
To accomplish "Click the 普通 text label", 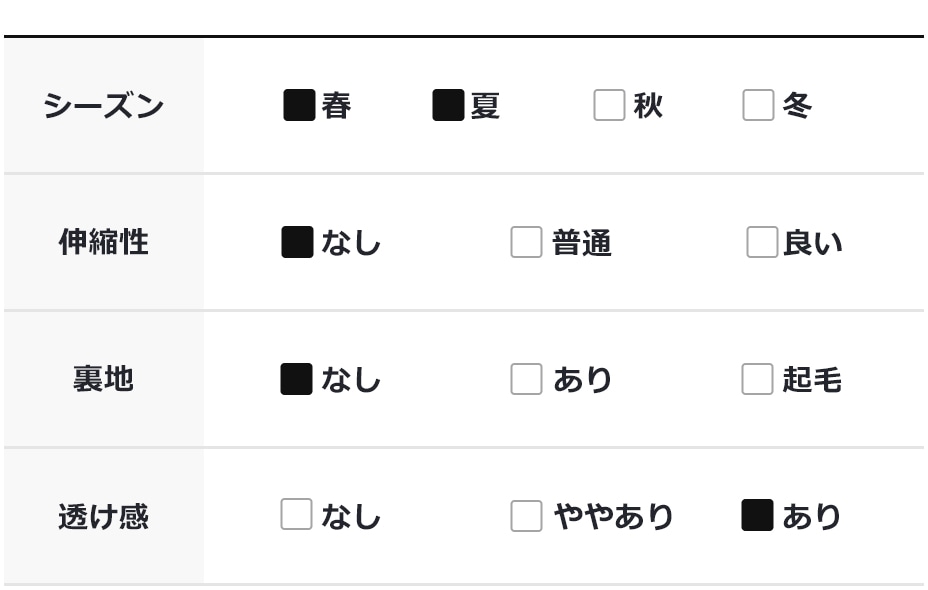I will [581, 243].
